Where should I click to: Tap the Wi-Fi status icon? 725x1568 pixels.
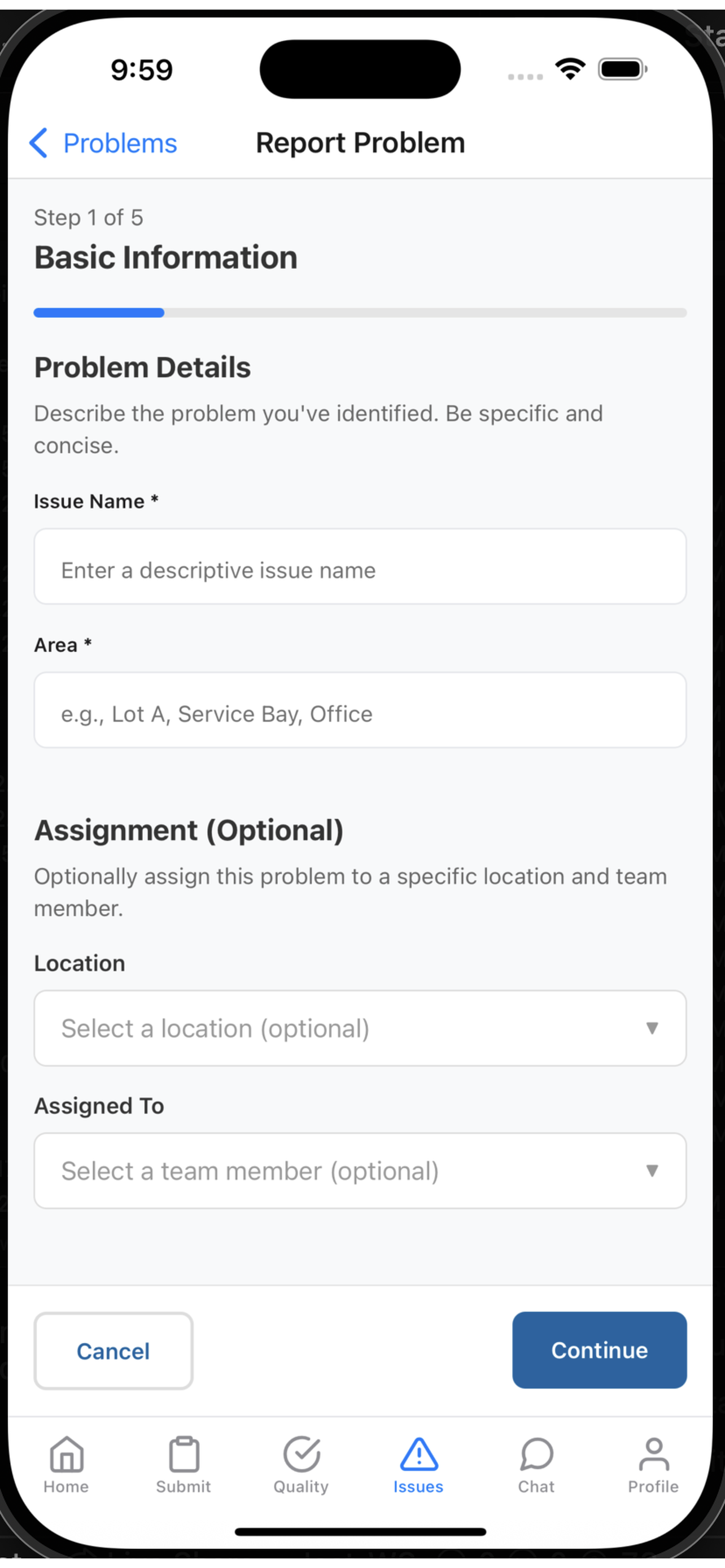point(570,69)
